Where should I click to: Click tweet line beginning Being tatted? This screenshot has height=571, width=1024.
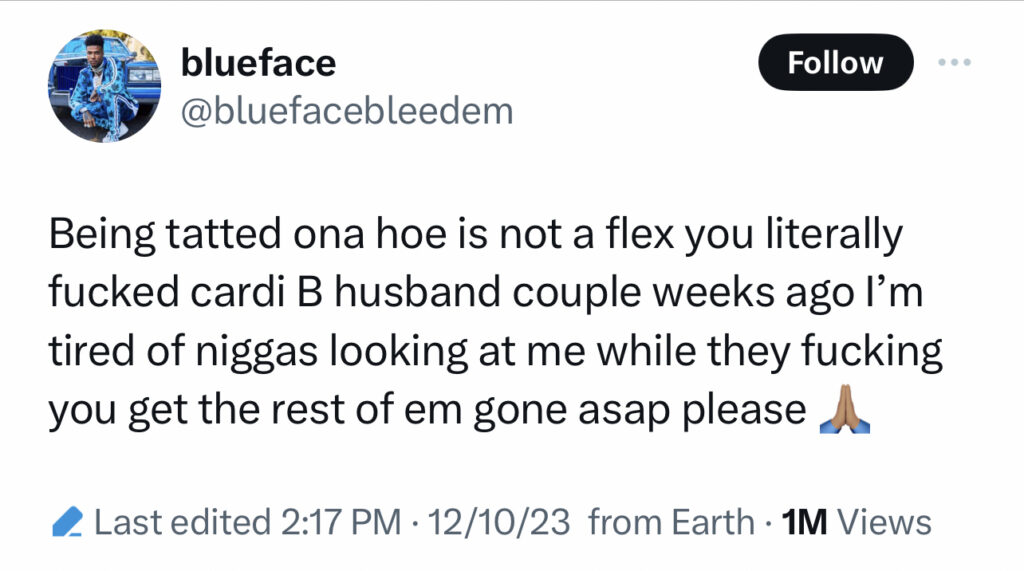(475, 235)
